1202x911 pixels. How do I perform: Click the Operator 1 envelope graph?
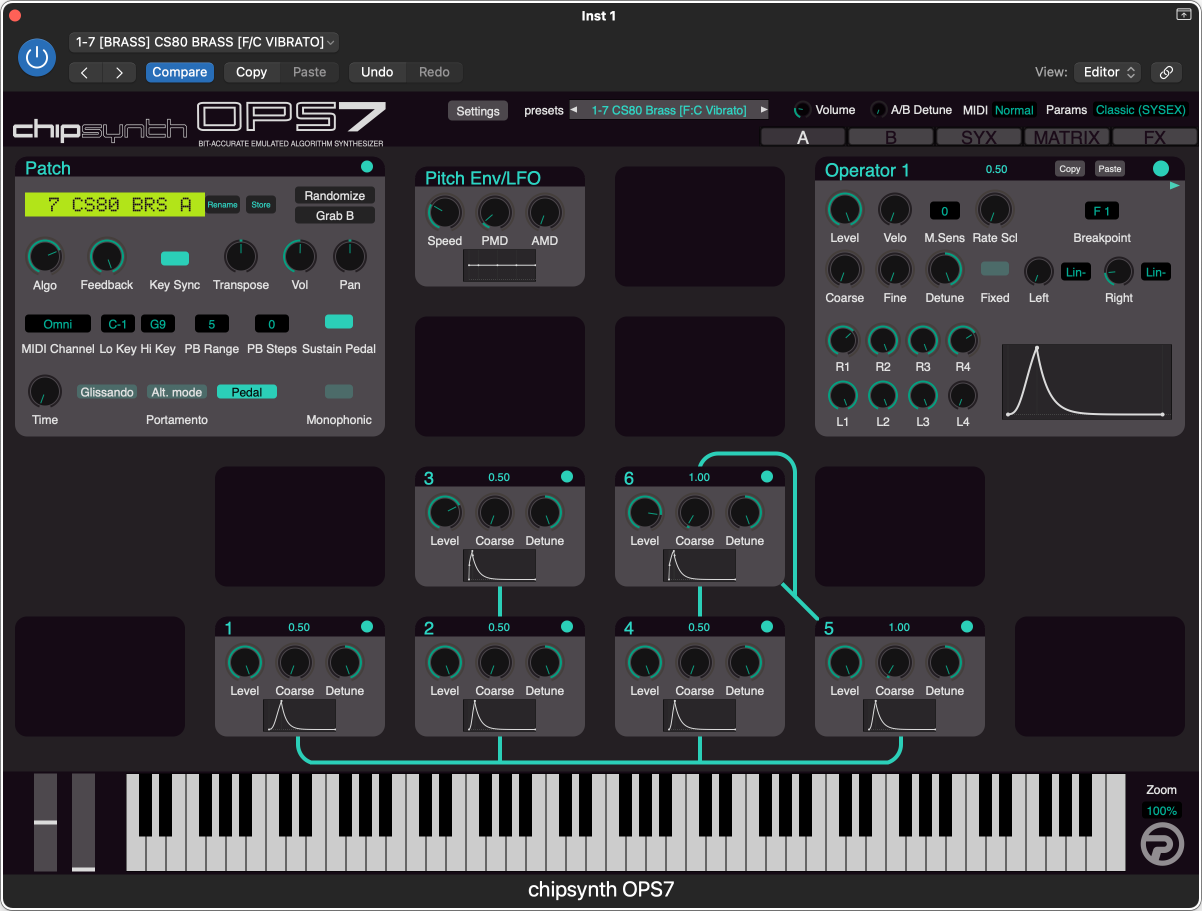[1087, 382]
